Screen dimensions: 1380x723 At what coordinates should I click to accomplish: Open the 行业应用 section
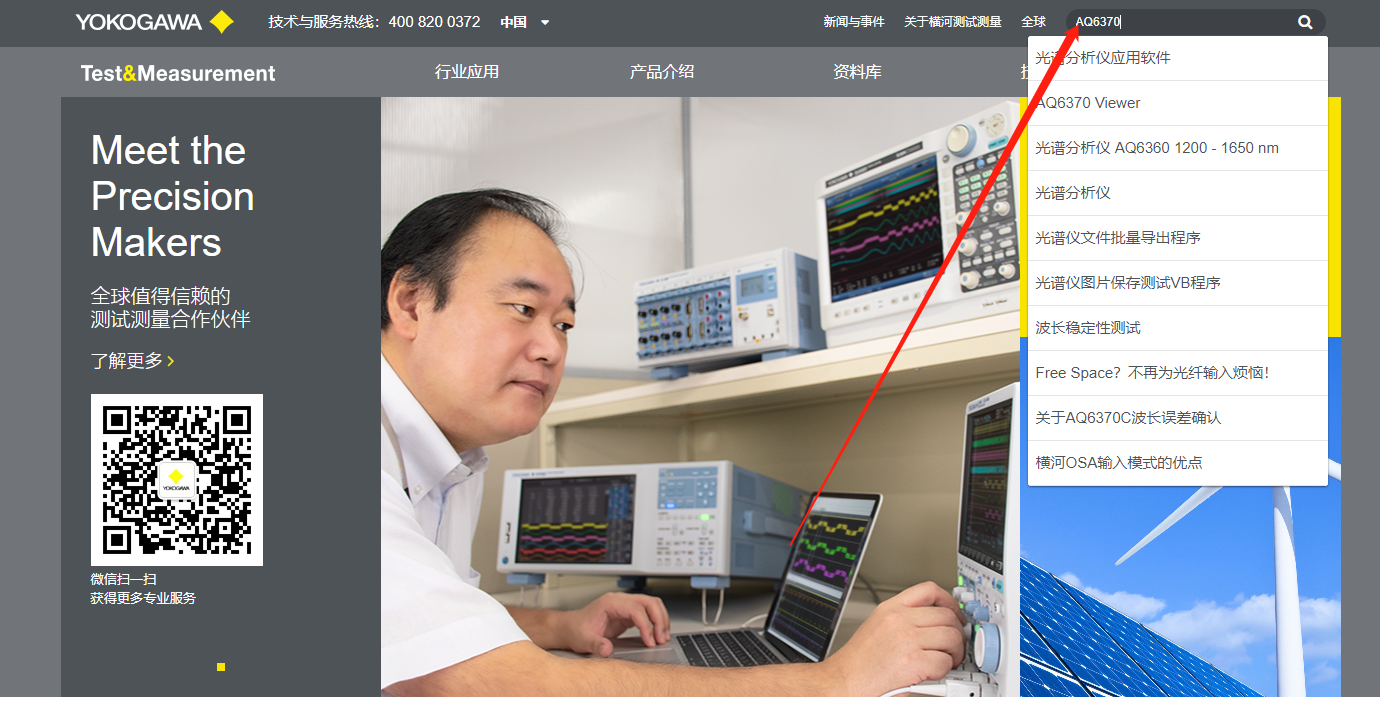466,71
